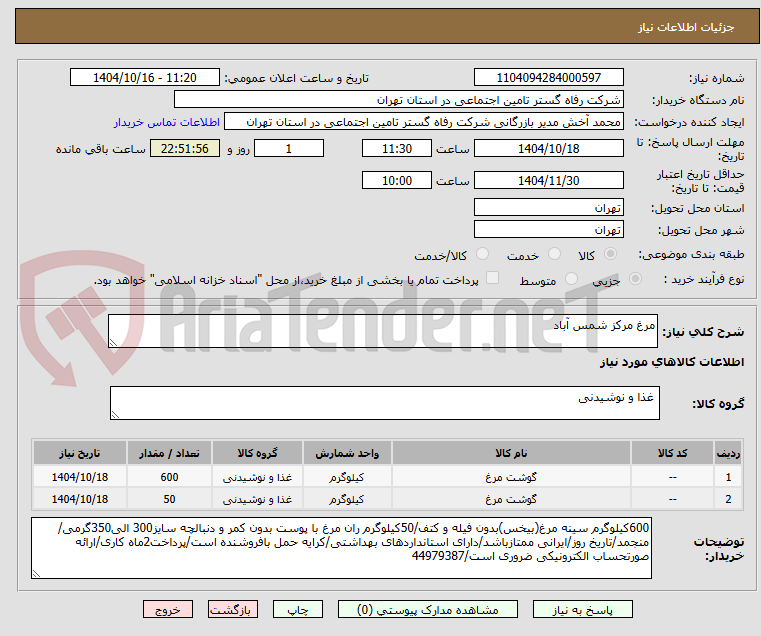
Task: Select the کالا radio button
Action: tap(611, 254)
